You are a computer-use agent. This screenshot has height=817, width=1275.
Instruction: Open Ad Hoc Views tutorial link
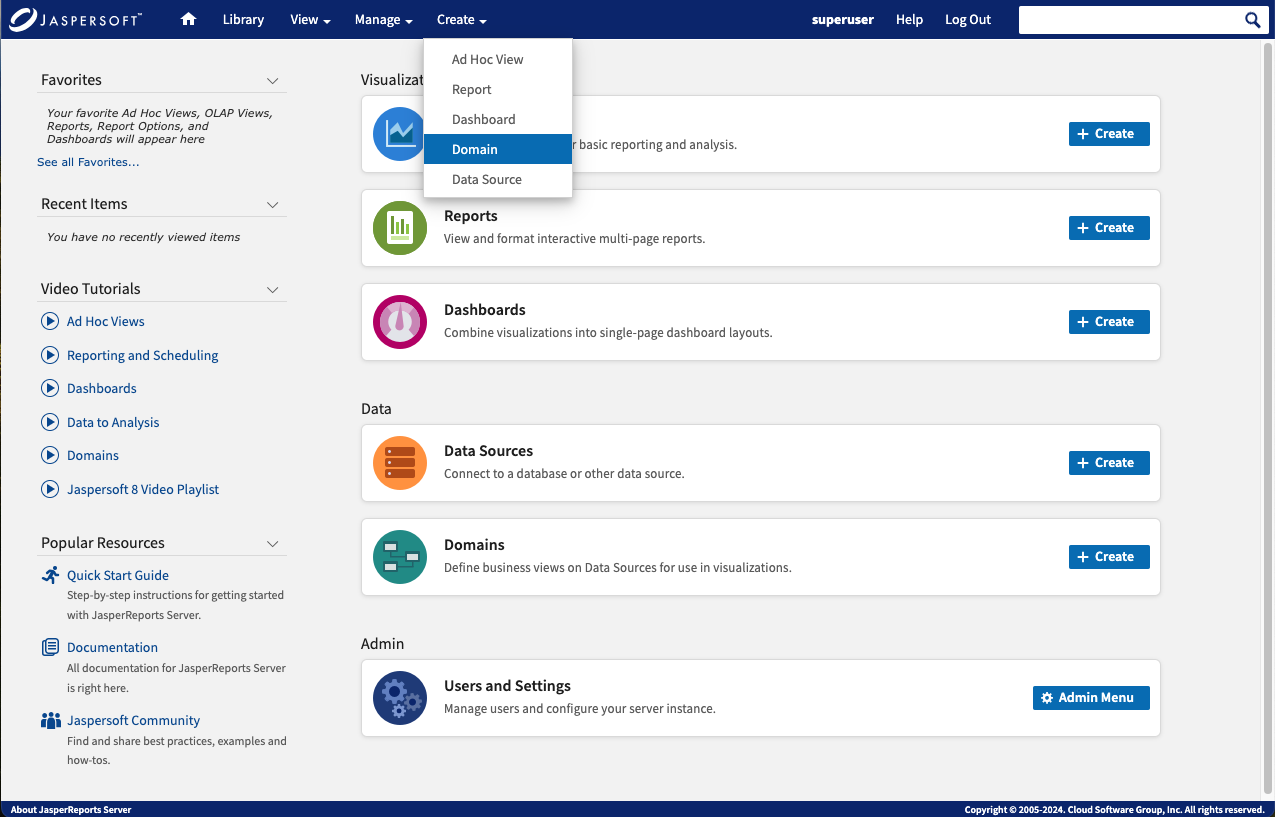coord(106,321)
